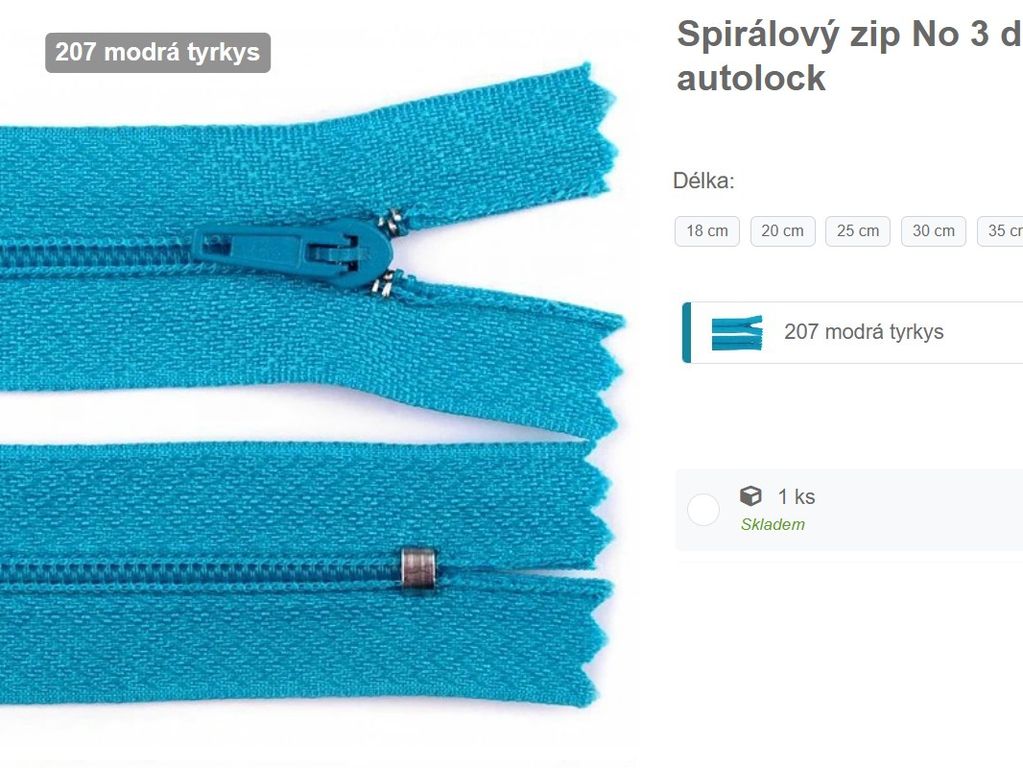Enlarge the lower closed zipper photo
This screenshot has height=768, width=1023.
tap(305, 573)
